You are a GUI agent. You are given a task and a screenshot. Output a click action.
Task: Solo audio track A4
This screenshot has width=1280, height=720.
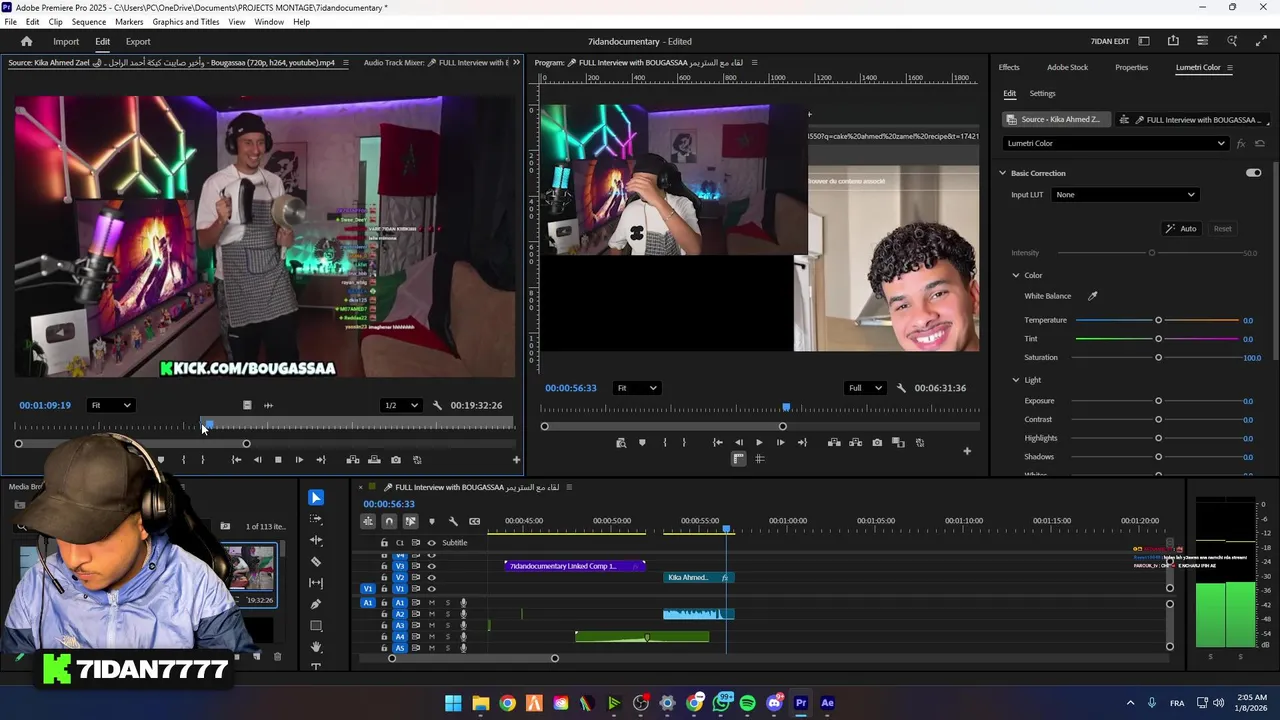448,636
